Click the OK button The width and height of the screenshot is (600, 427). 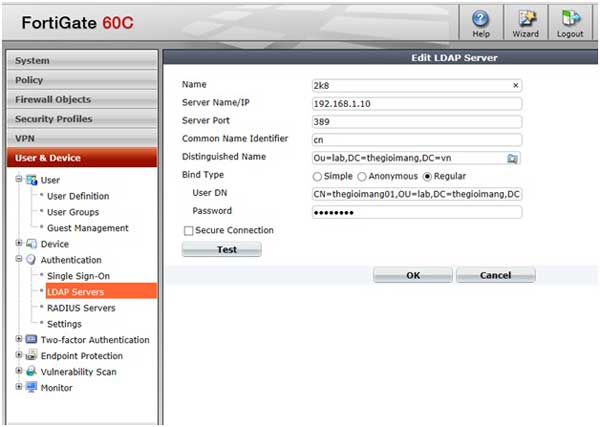(x=413, y=275)
